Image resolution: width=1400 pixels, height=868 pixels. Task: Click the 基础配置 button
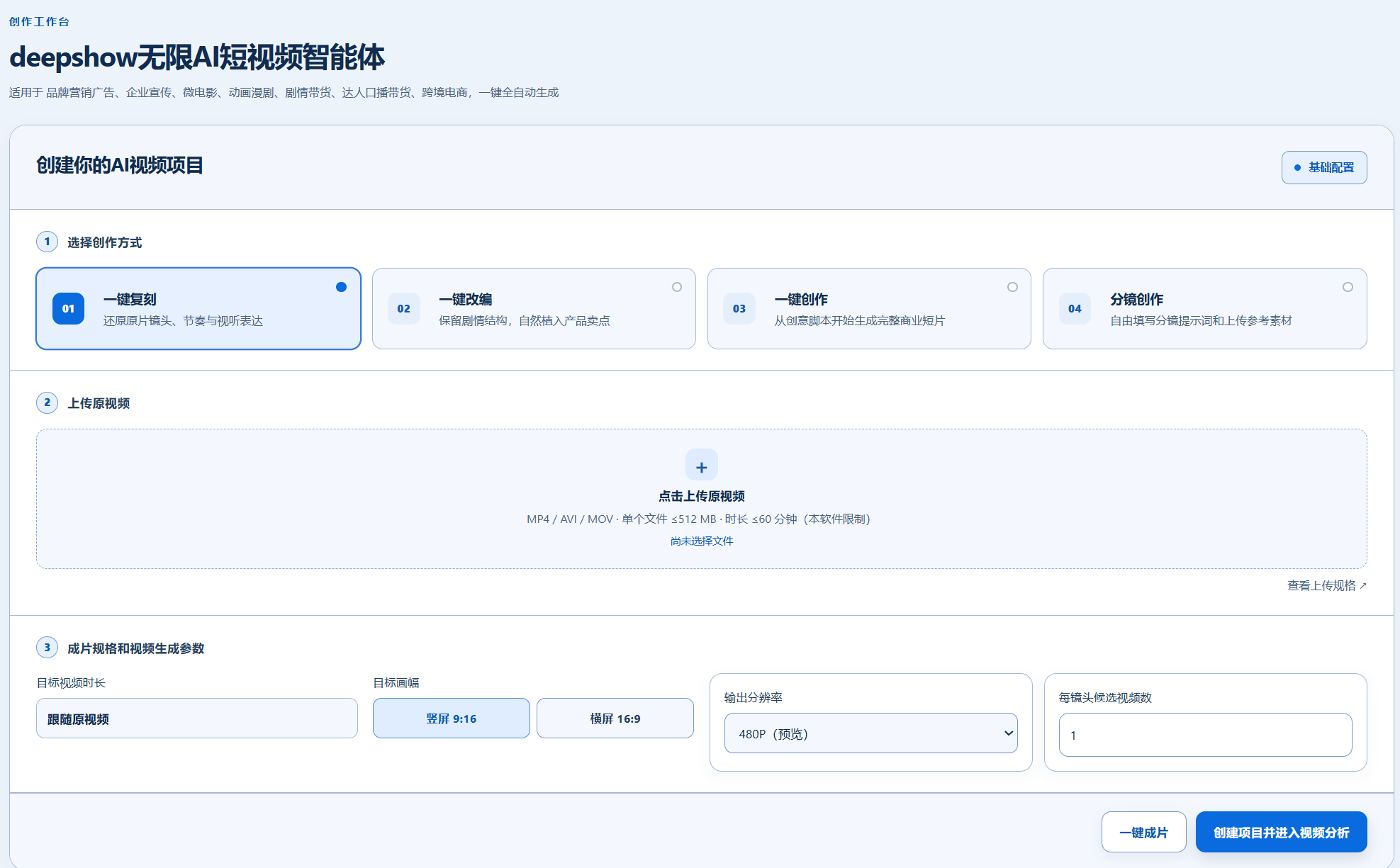[1324, 168]
